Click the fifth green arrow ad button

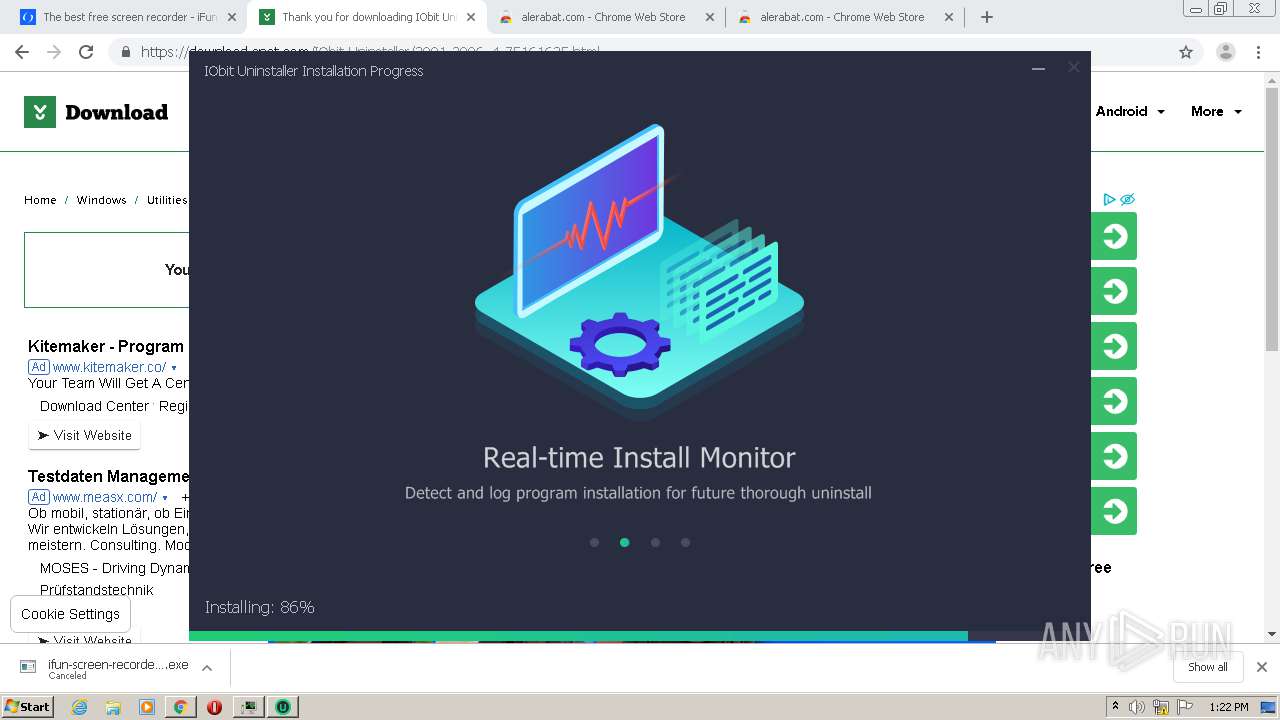click(1114, 456)
